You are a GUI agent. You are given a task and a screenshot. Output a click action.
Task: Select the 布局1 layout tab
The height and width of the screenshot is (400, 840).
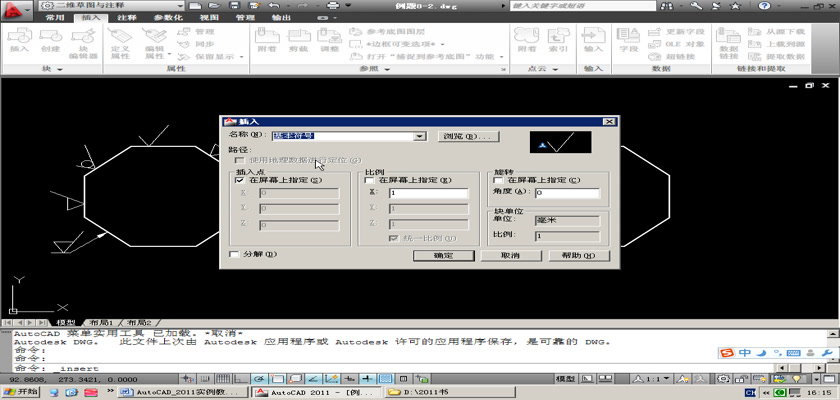(x=101, y=323)
